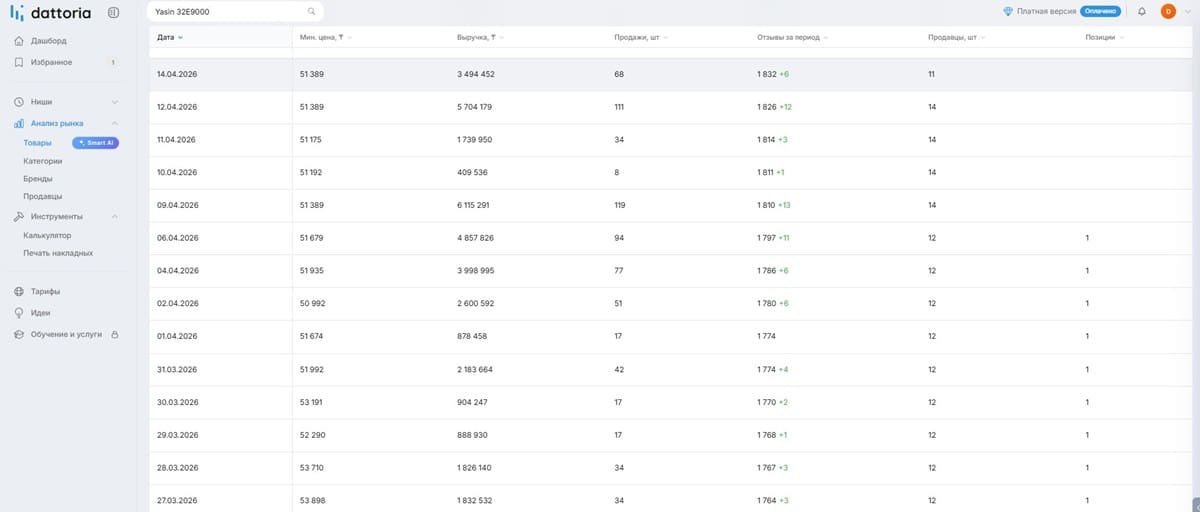
Task: Click reviews value 1 810 +13
Action: (x=774, y=205)
